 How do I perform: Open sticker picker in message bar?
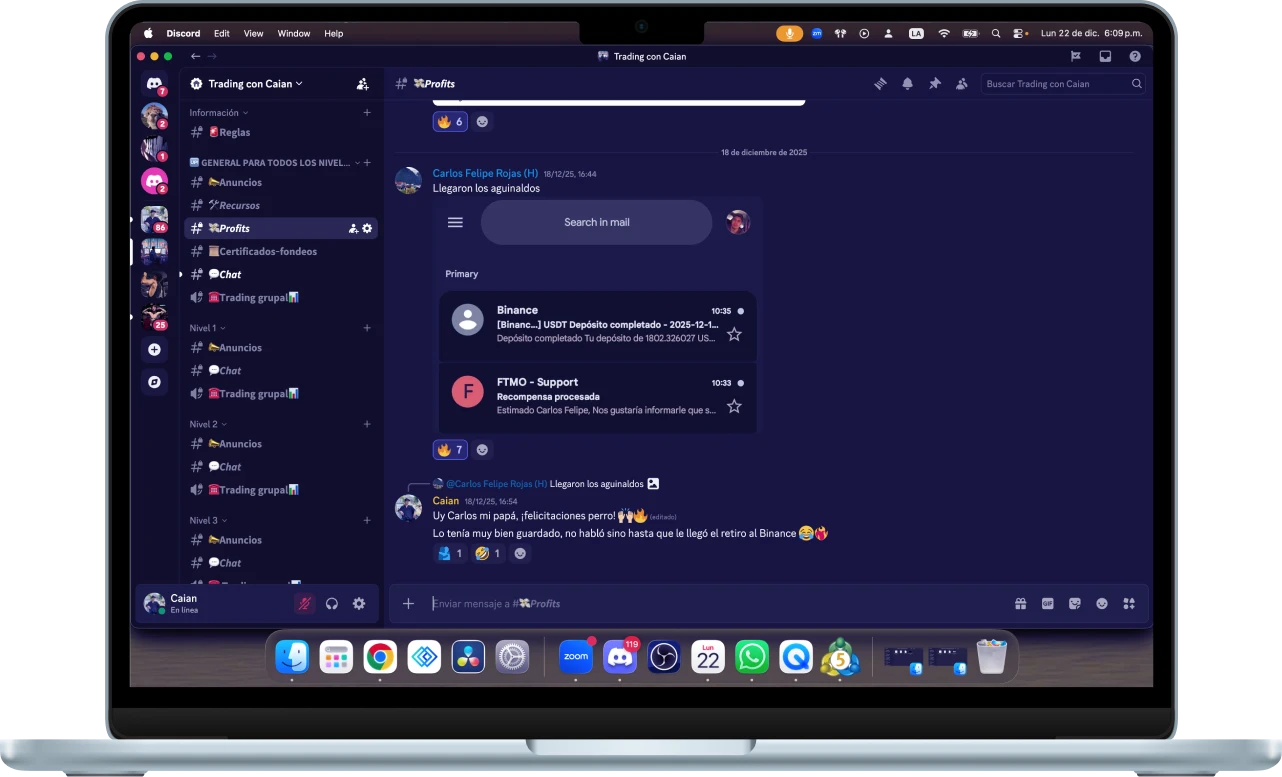(1075, 603)
